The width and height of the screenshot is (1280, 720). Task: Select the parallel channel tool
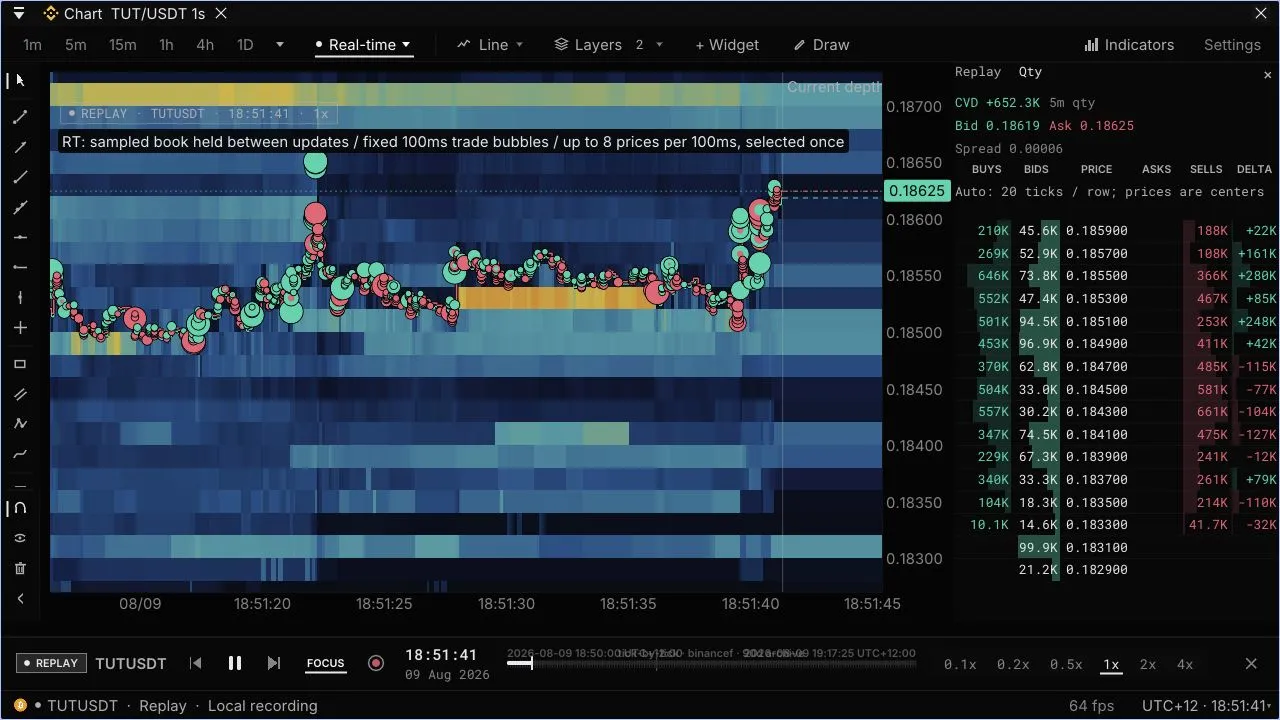[20, 395]
